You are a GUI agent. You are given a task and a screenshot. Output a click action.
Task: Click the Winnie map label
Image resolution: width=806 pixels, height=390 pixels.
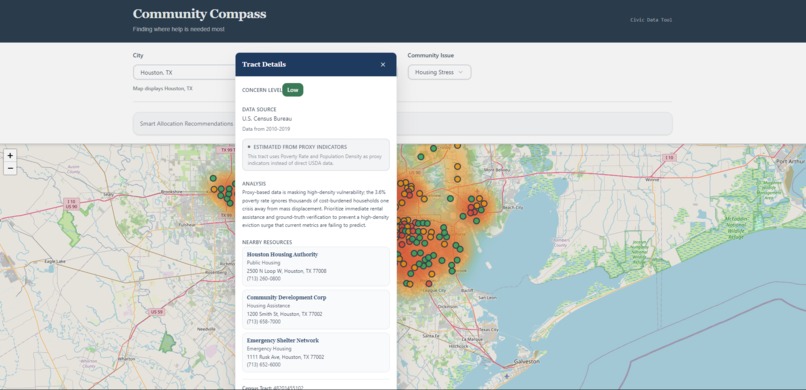652,180
